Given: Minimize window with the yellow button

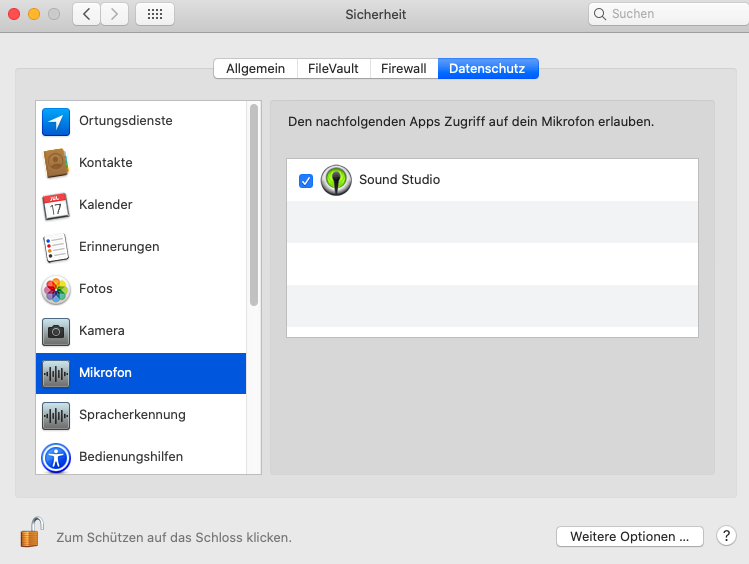Looking at the screenshot, I should (34, 14).
